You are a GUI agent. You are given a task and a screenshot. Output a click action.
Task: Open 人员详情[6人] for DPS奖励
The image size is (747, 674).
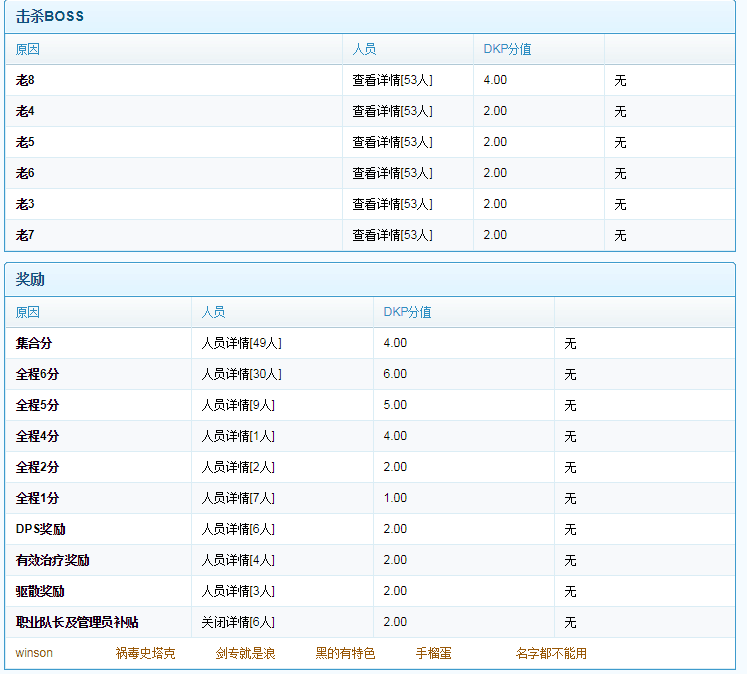click(x=238, y=529)
